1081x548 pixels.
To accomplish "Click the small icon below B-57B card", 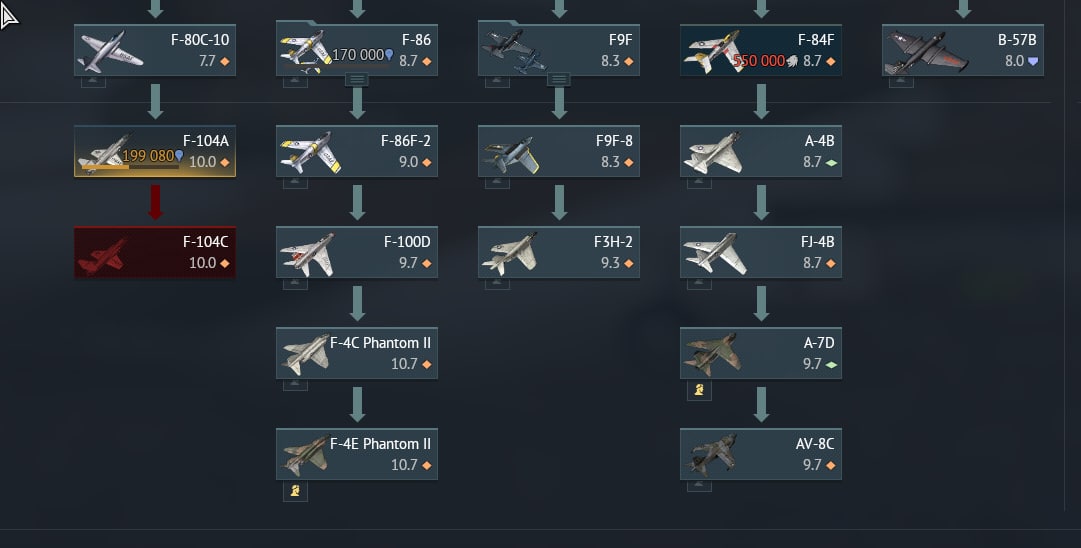I will (901, 82).
